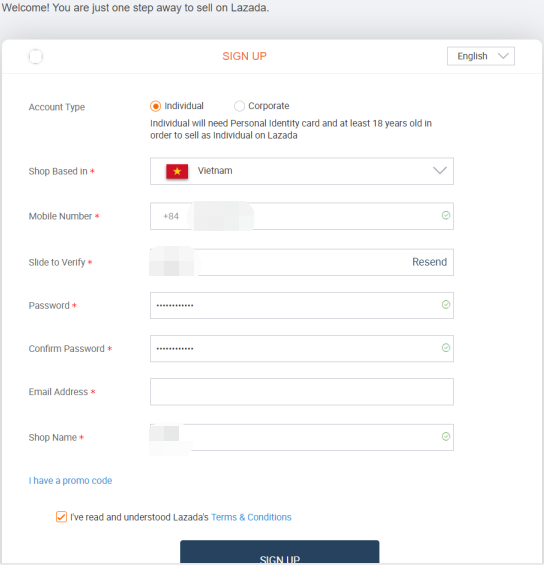Click the Shop Name green checkmark icon
The image size is (544, 565).
pyautogui.click(x=446, y=437)
